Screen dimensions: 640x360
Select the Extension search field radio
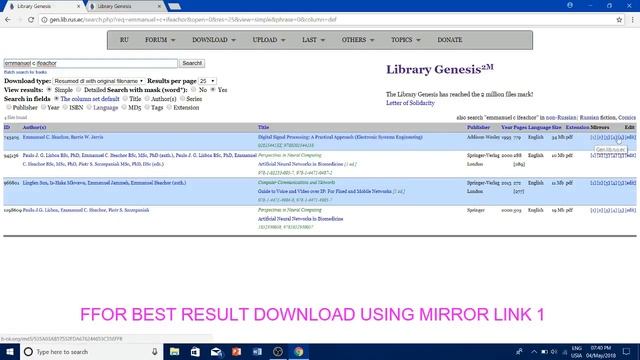(169, 107)
